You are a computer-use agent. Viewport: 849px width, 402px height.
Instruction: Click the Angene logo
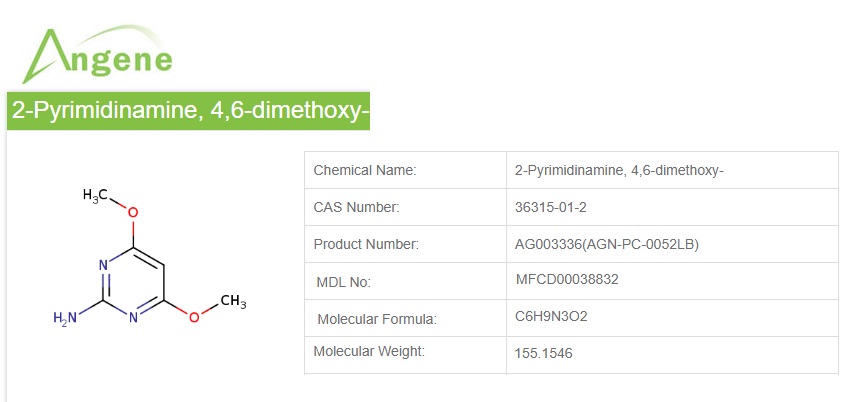96,55
